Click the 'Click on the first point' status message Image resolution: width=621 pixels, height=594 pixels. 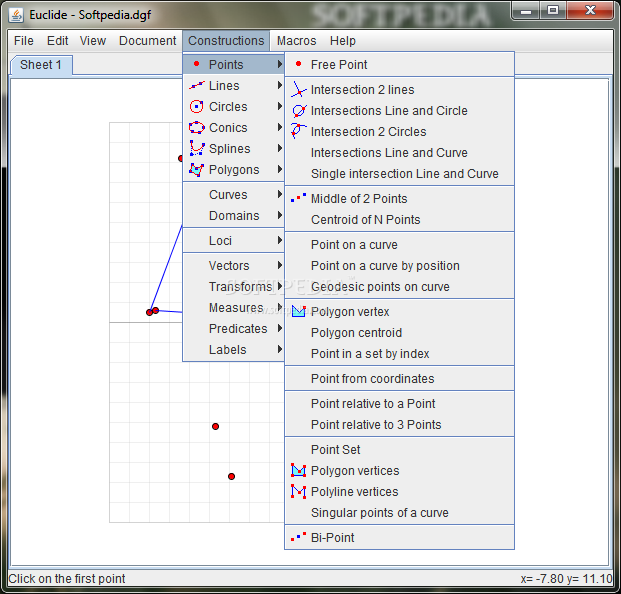(67, 579)
